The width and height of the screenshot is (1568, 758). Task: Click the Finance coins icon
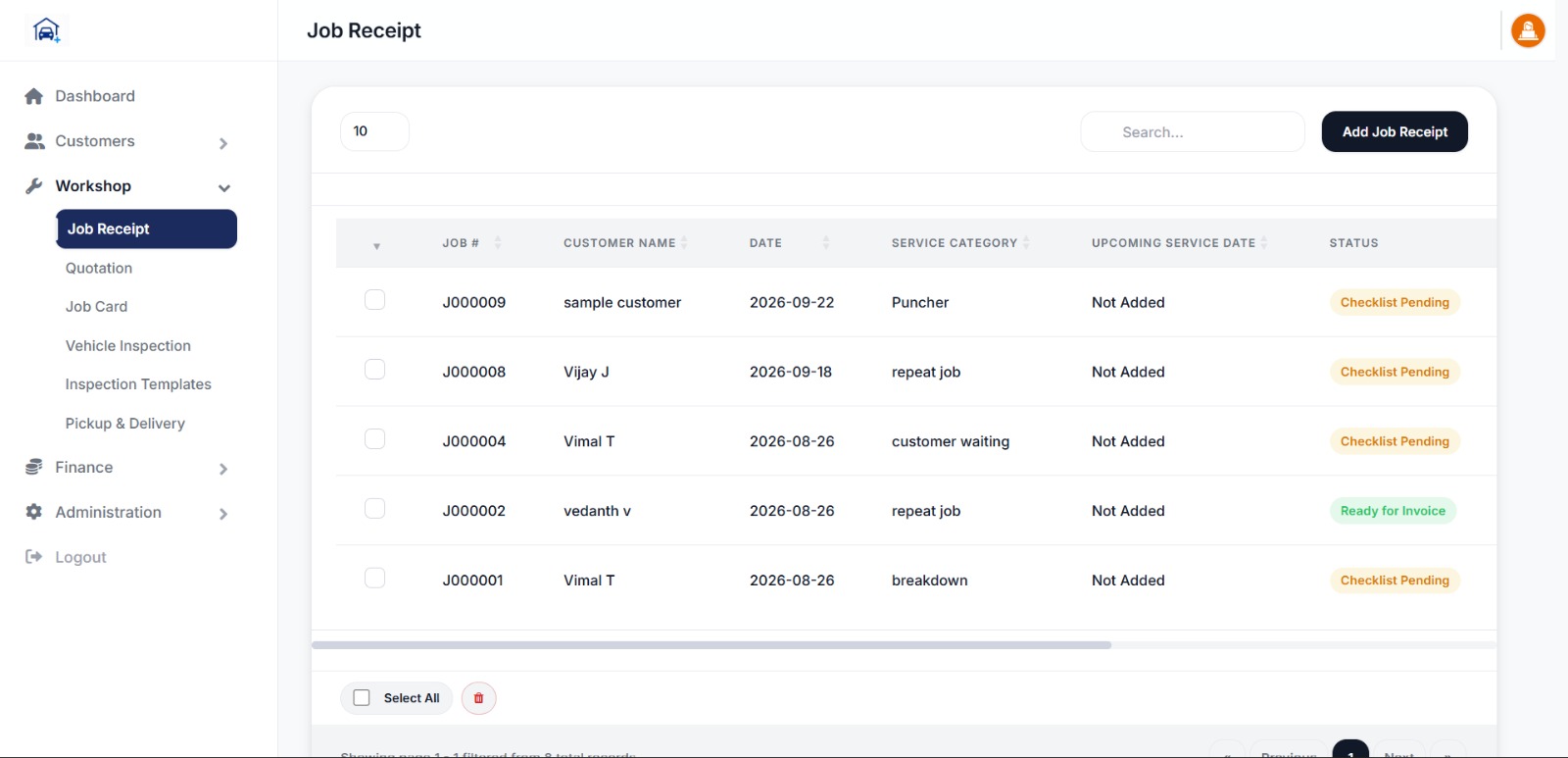click(x=34, y=467)
